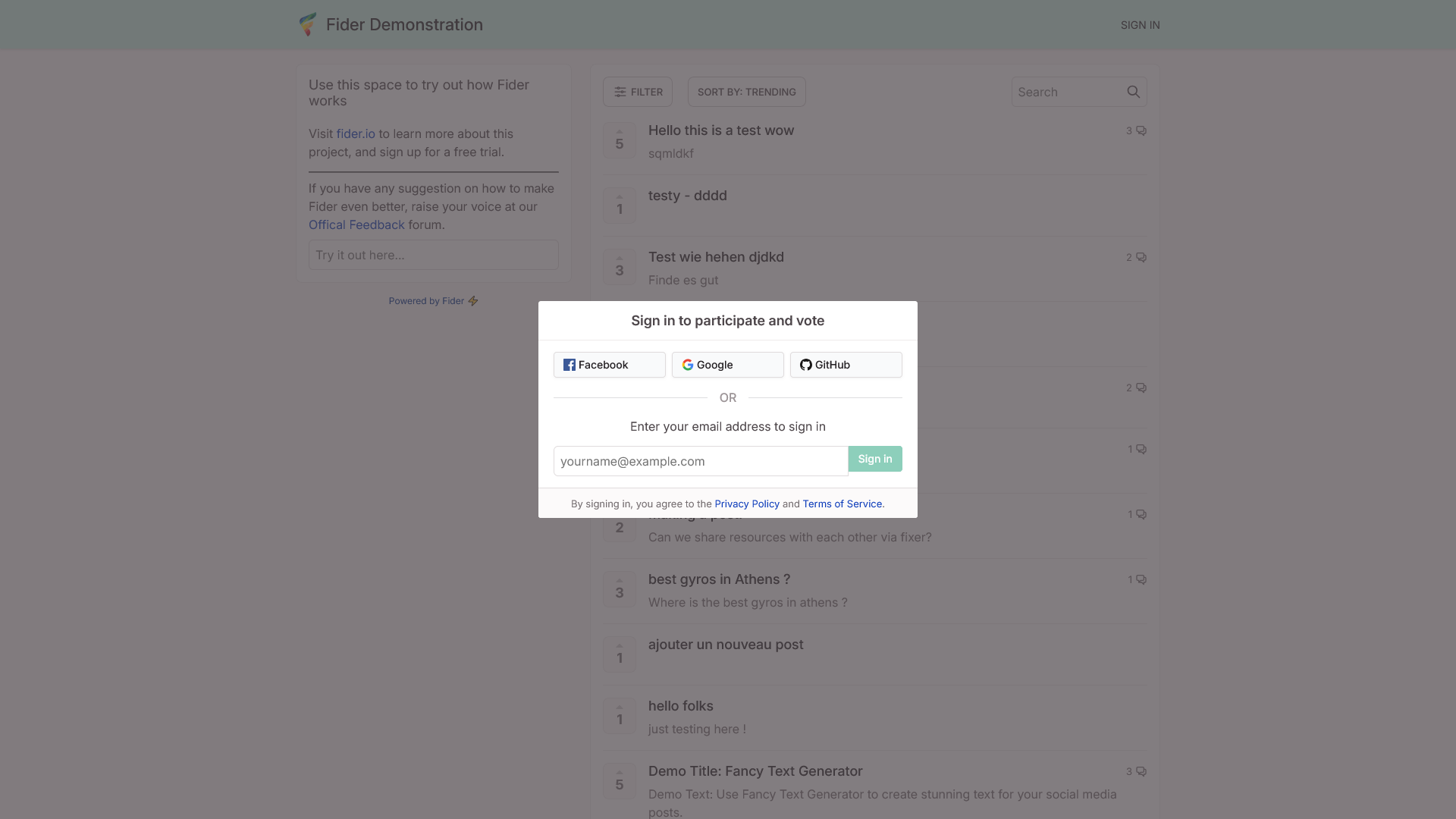The height and width of the screenshot is (819, 1456).
Task: Open the 'testy - dddd' post
Action: [687, 196]
